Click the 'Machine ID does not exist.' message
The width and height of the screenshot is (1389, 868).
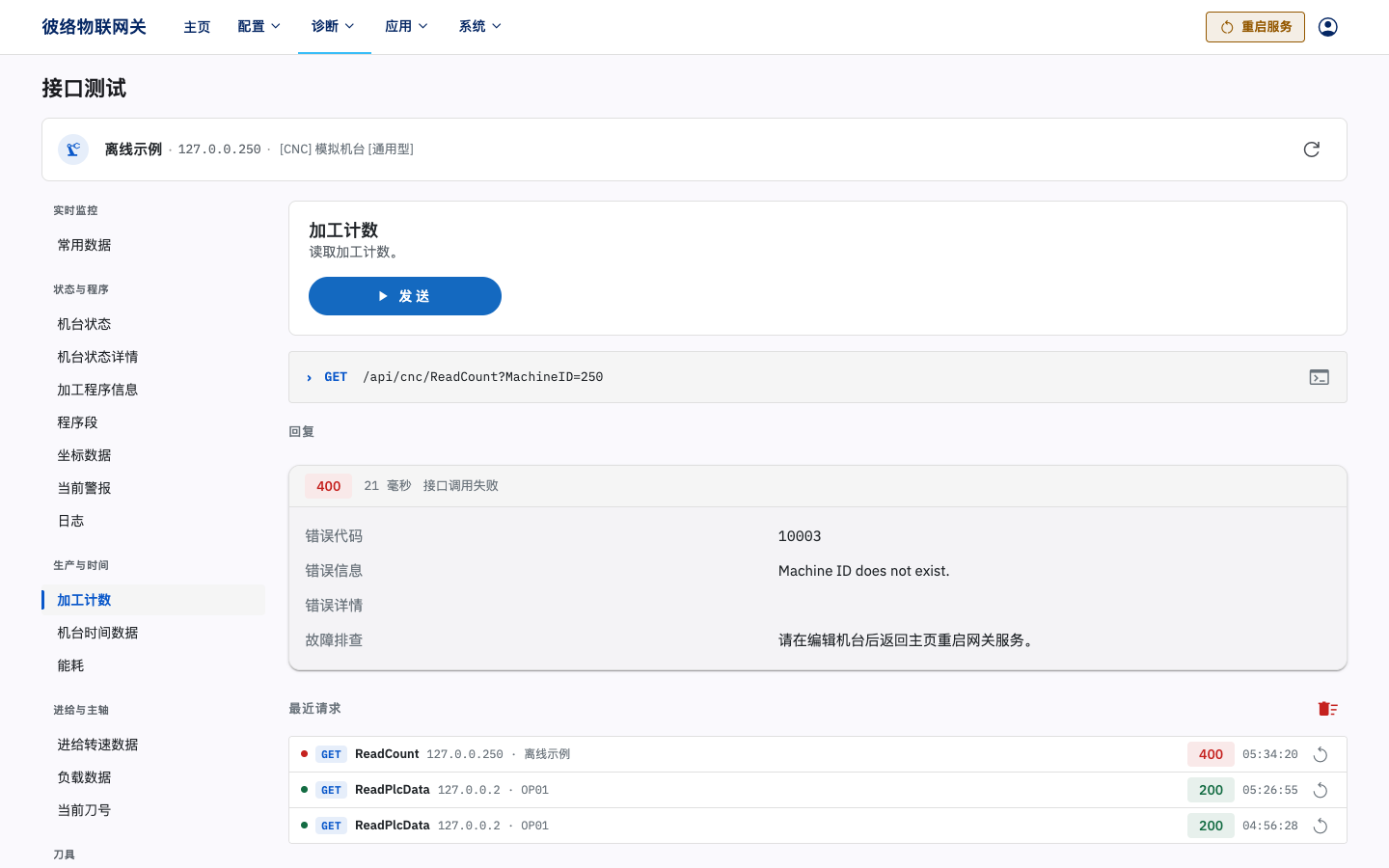pos(864,571)
